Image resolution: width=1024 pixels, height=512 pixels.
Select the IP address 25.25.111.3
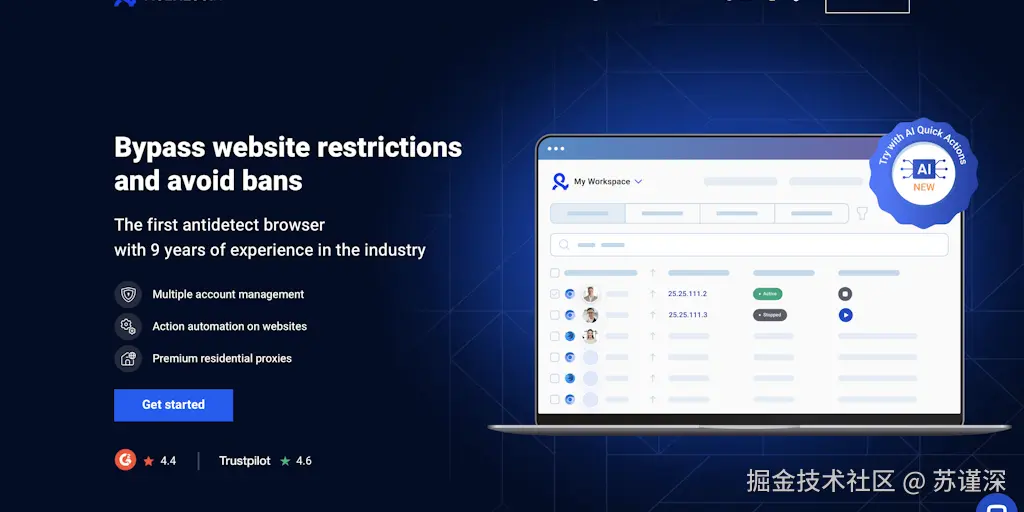[687, 315]
